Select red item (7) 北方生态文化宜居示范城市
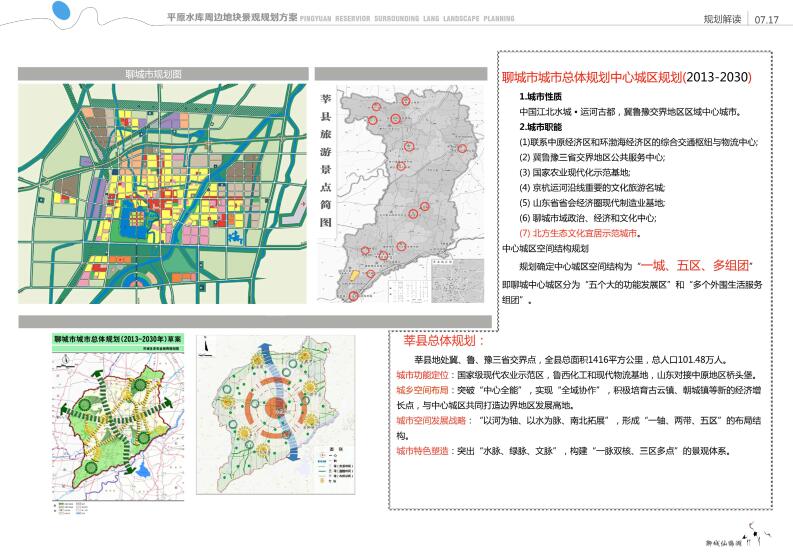 pyautogui.click(x=581, y=233)
